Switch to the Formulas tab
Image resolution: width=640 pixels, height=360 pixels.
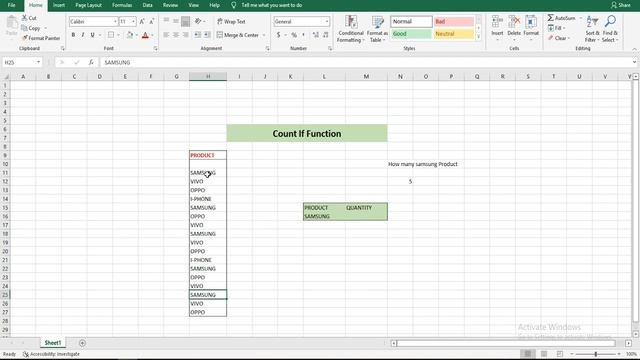click(x=122, y=5)
